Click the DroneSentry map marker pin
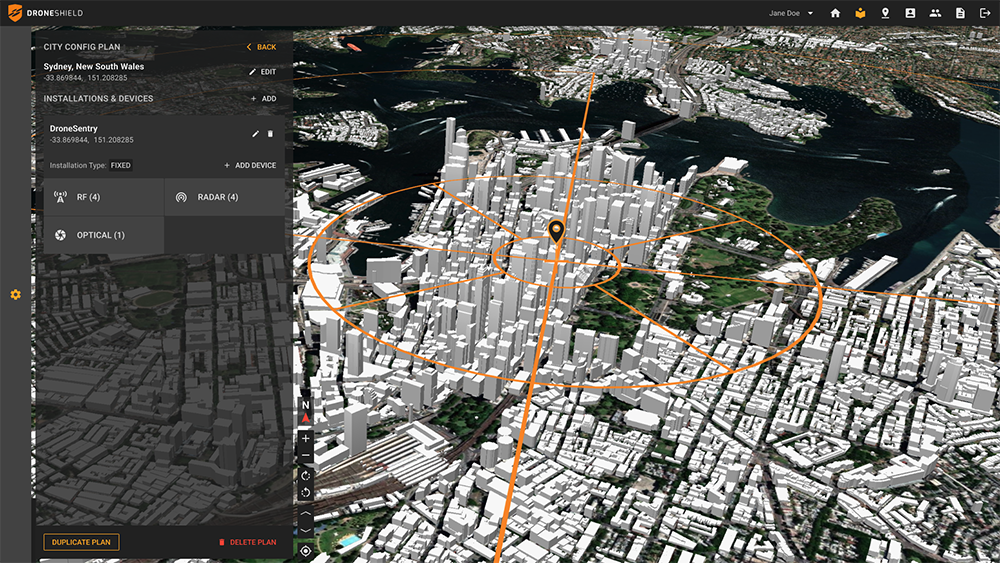The width and height of the screenshot is (1000, 563). pos(556,231)
